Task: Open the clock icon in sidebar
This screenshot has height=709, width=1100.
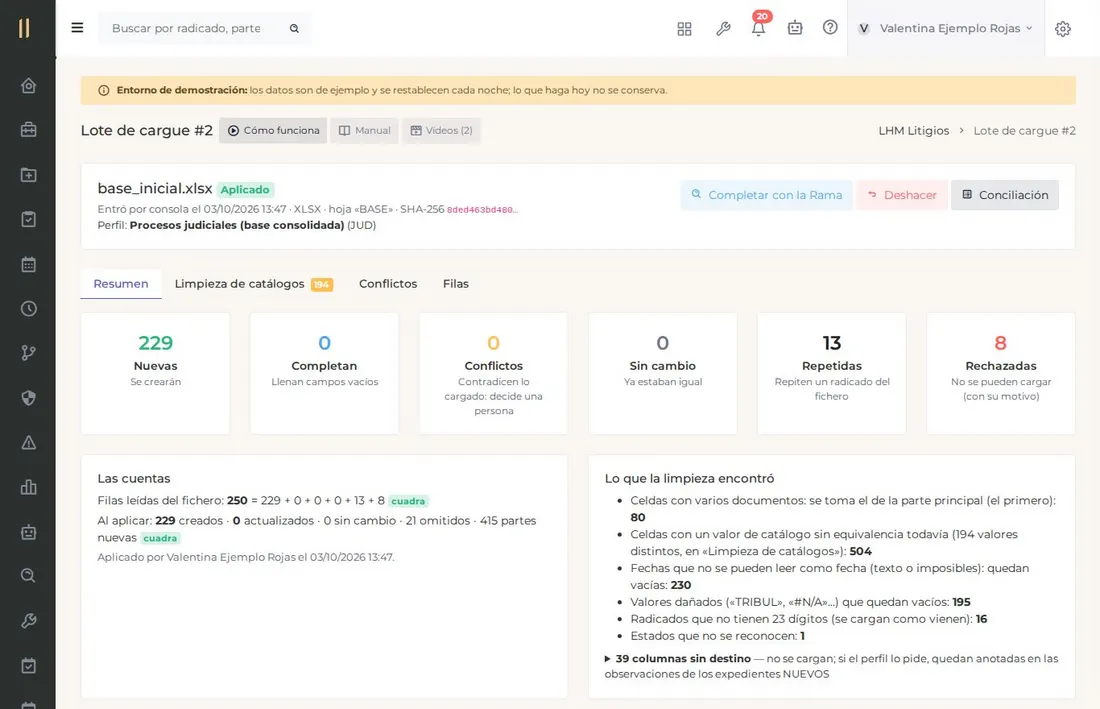Action: 28,309
